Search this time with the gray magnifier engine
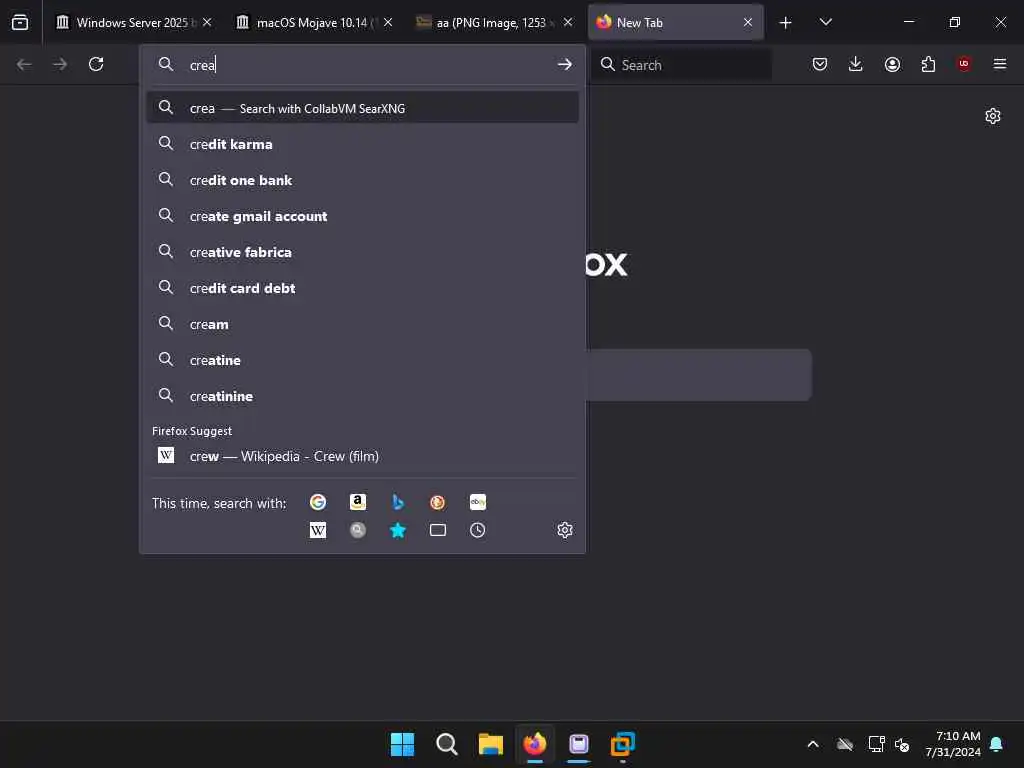The width and height of the screenshot is (1024, 768). 358,530
